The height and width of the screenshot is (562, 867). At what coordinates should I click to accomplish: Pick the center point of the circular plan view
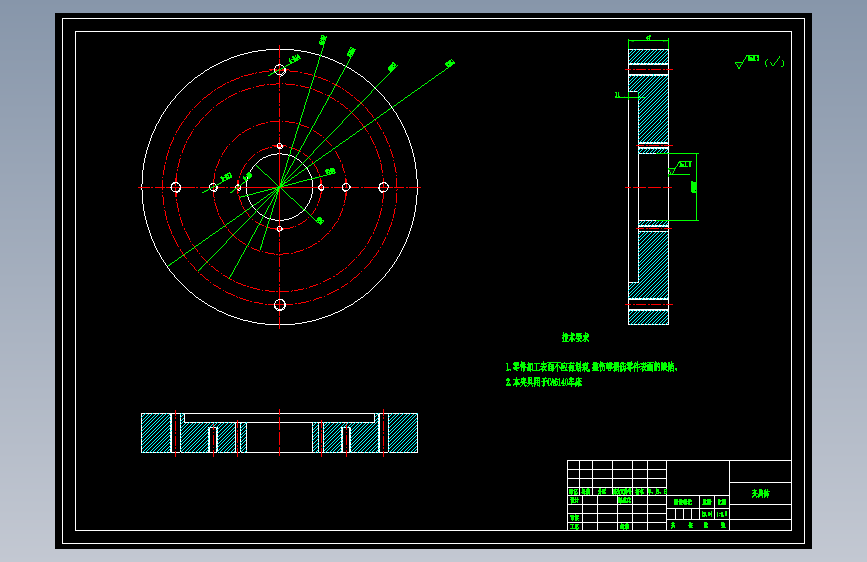(x=280, y=188)
